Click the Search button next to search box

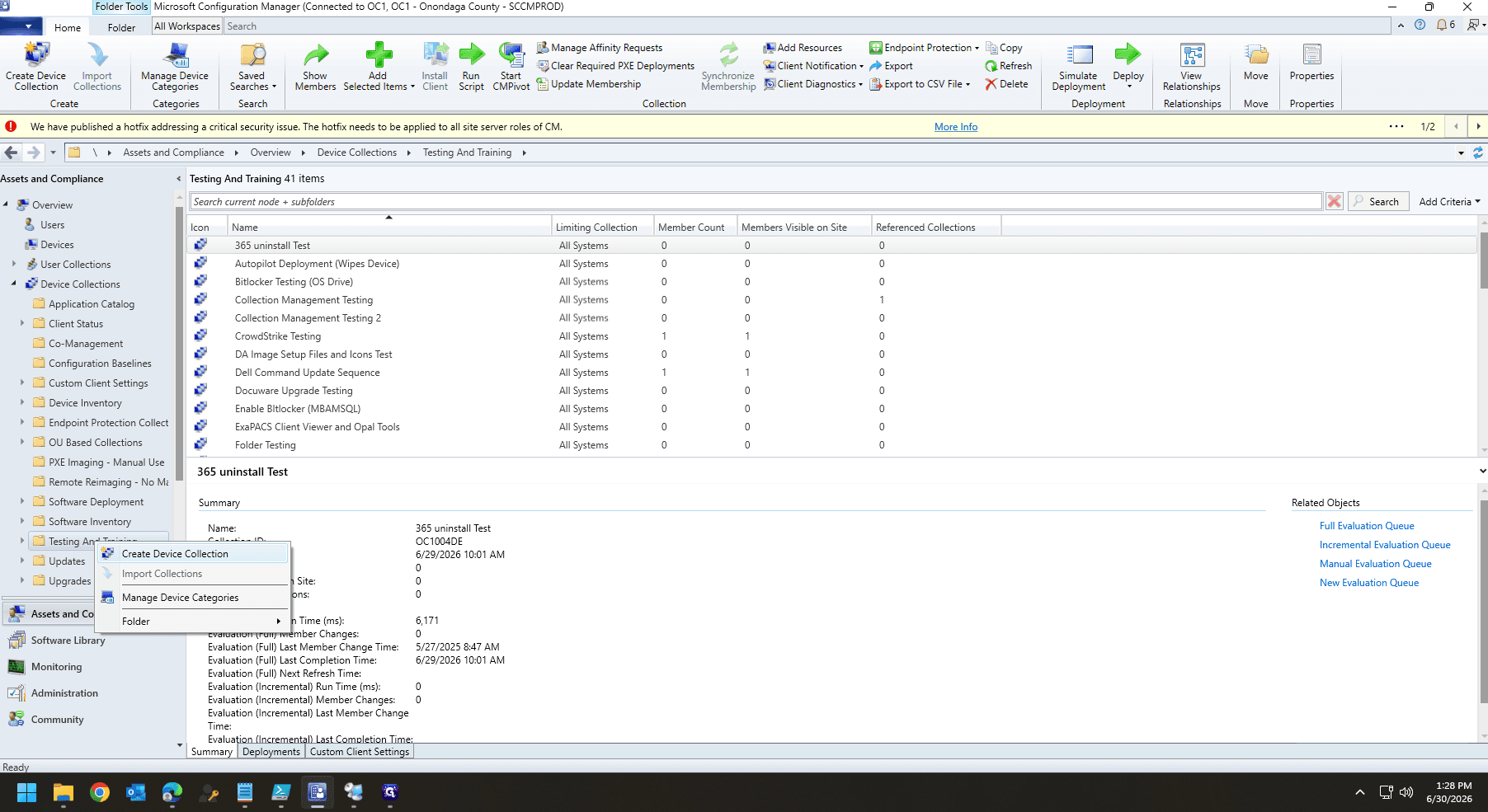(x=1378, y=201)
